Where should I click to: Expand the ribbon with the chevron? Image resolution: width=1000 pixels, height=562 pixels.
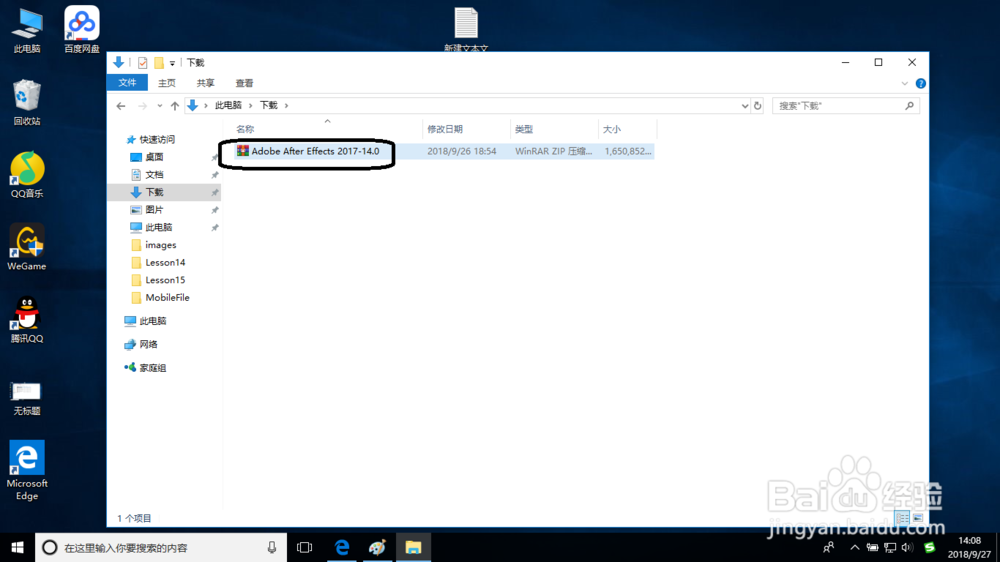904,84
